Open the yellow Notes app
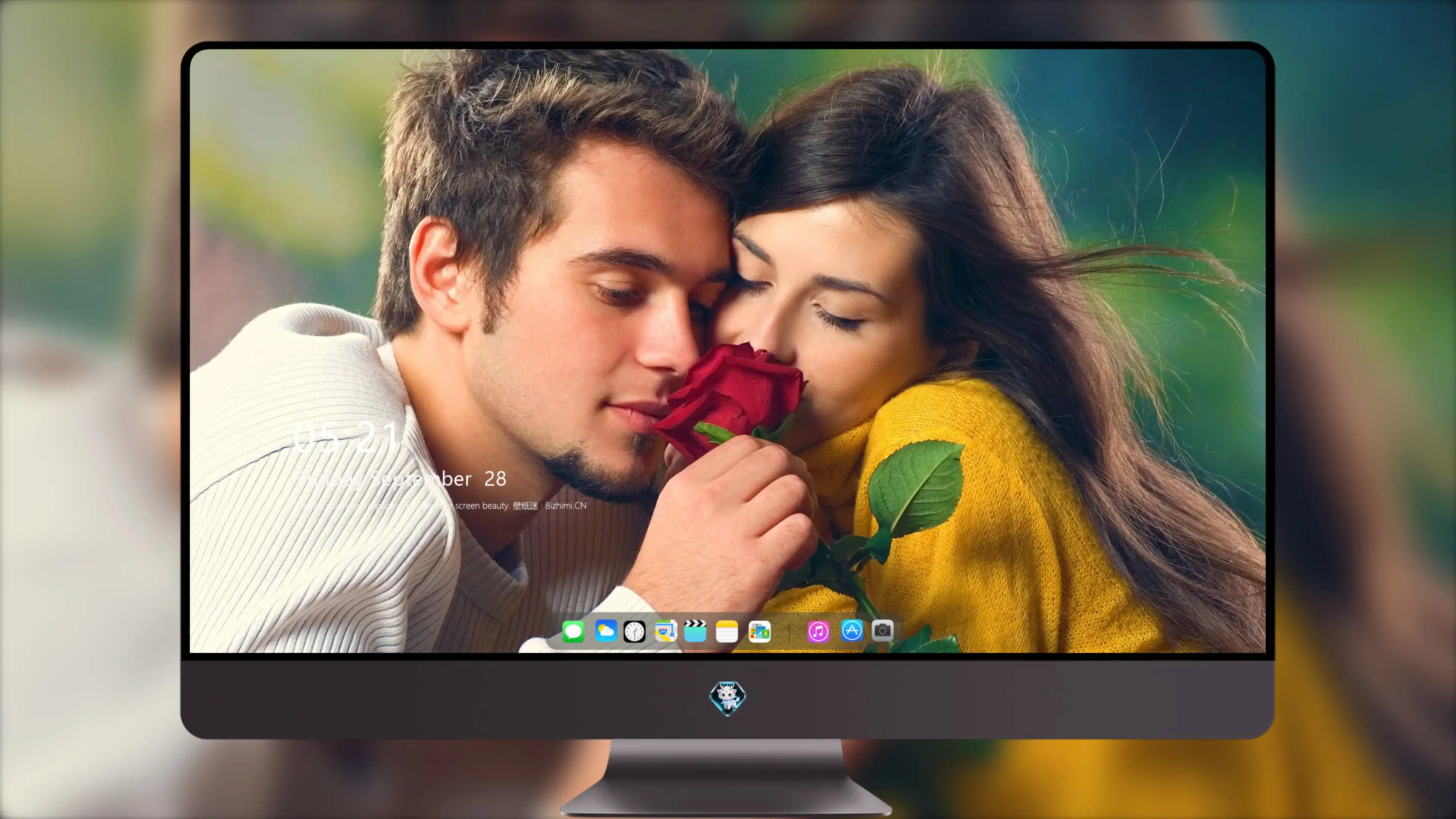 (x=727, y=631)
